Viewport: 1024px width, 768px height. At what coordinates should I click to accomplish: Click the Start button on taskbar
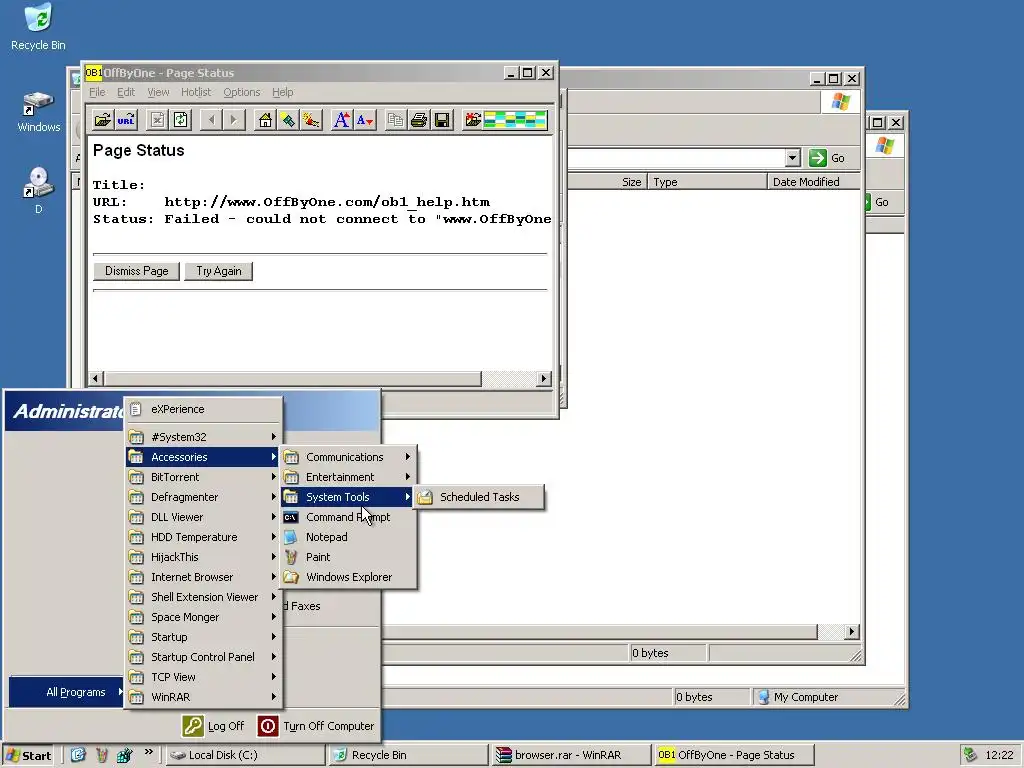tap(27, 755)
